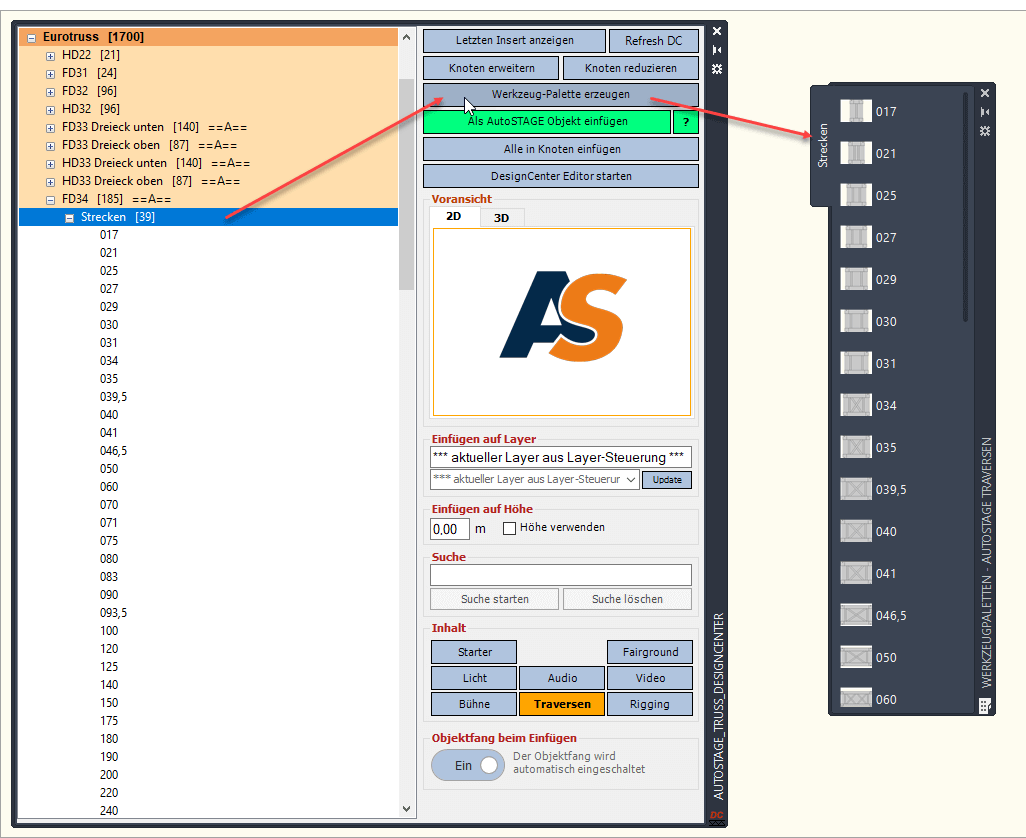Open the Licht content category

tap(474, 678)
